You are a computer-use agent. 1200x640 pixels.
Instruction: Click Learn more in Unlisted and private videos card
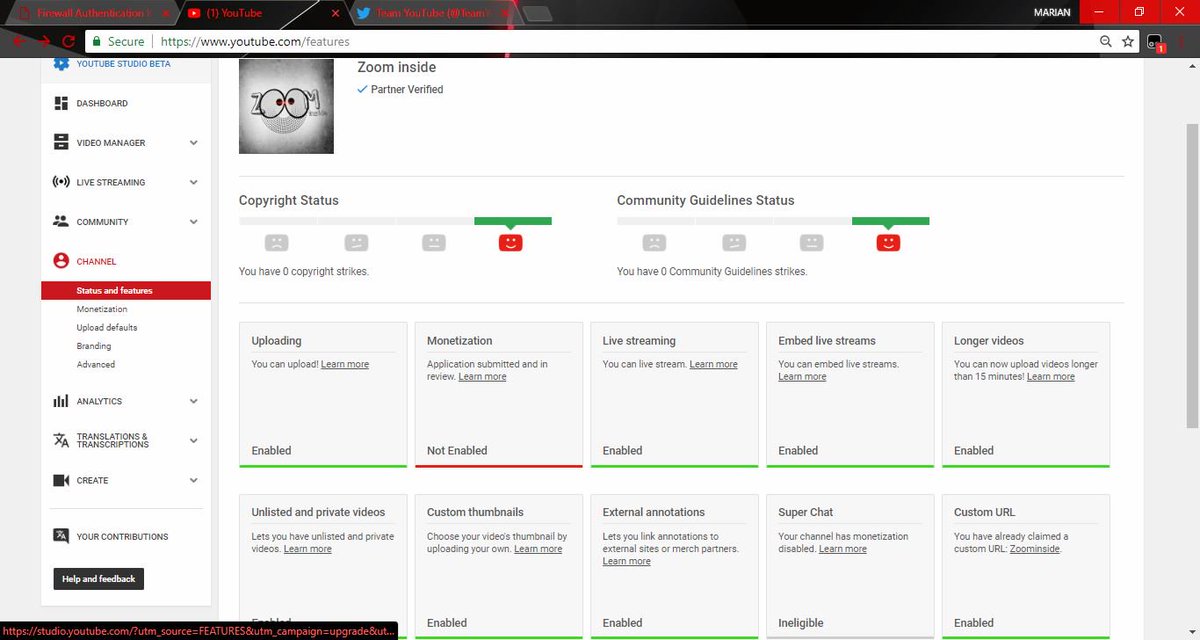pyautogui.click(x=308, y=549)
